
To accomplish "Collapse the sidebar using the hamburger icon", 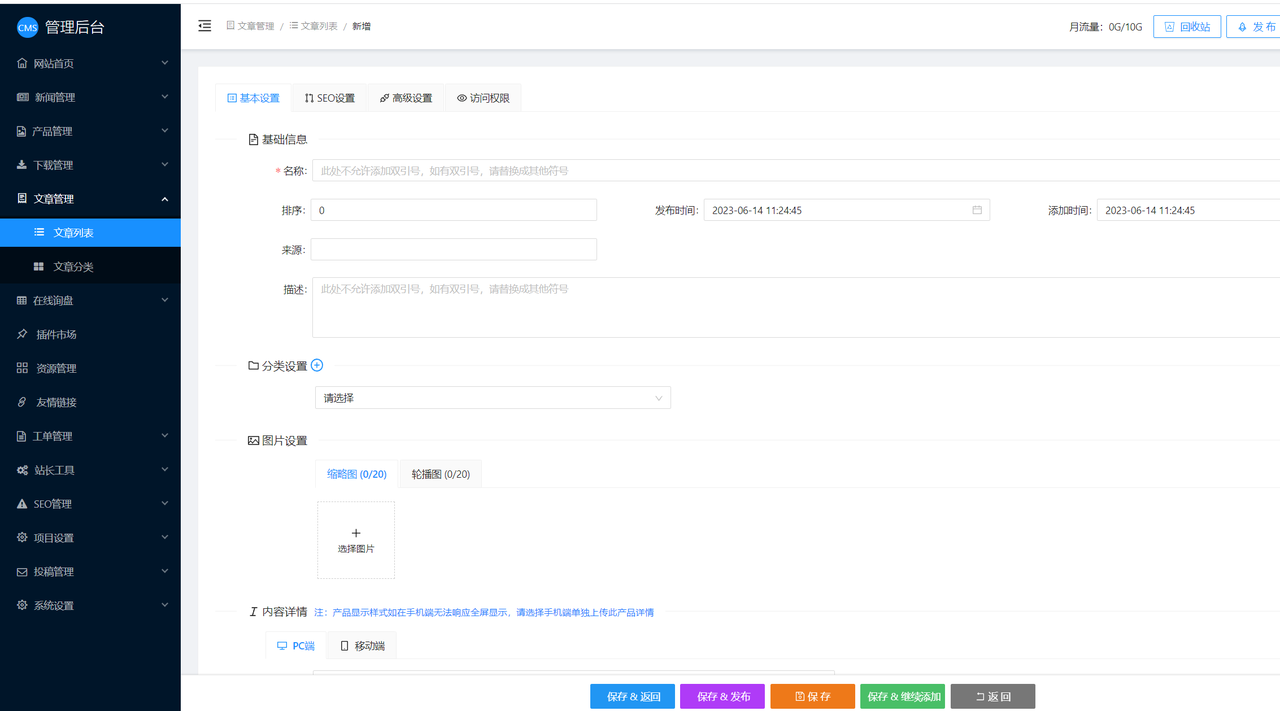I will click(x=204, y=26).
